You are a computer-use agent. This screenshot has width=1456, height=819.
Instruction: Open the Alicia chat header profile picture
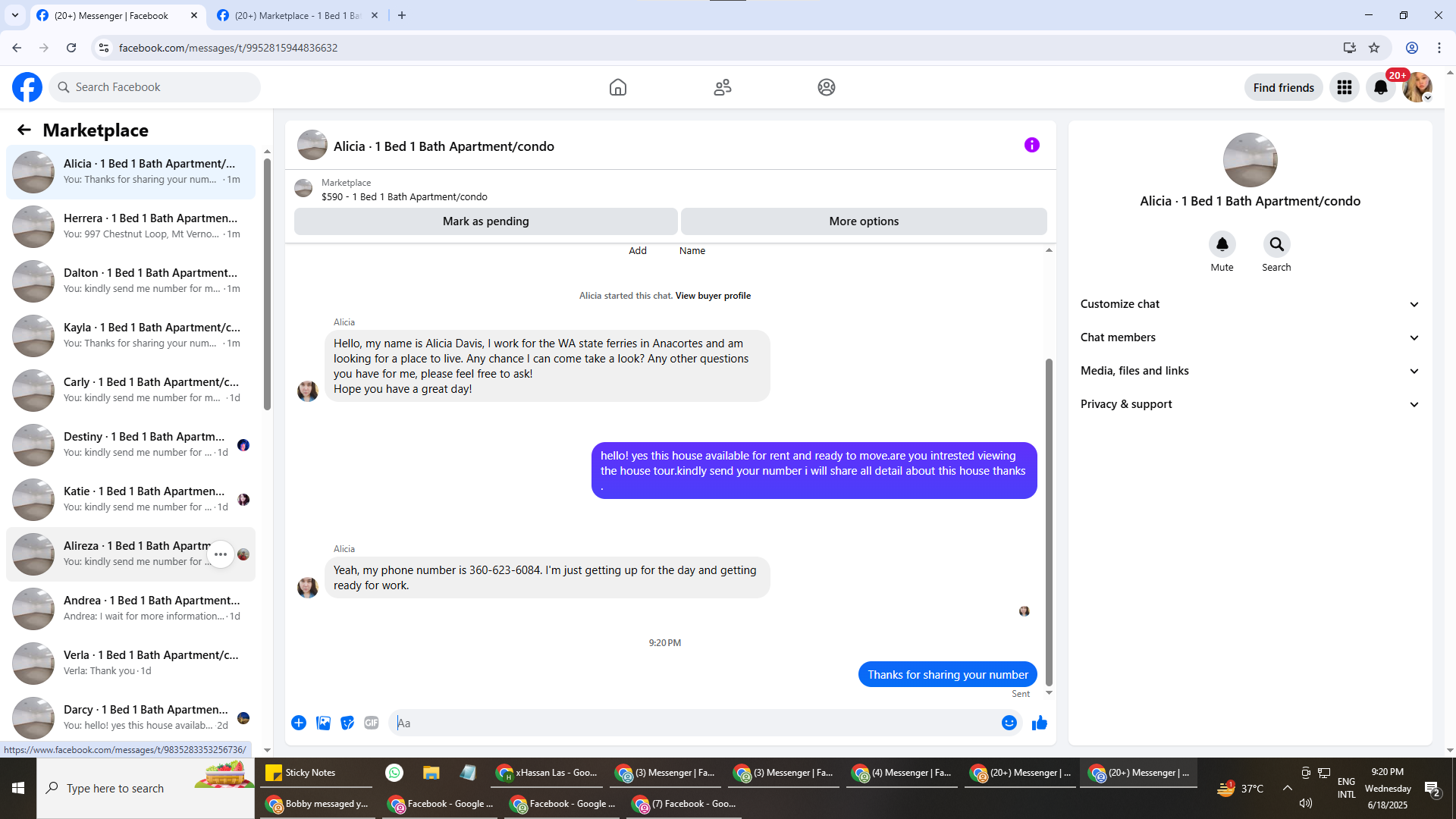click(x=312, y=145)
